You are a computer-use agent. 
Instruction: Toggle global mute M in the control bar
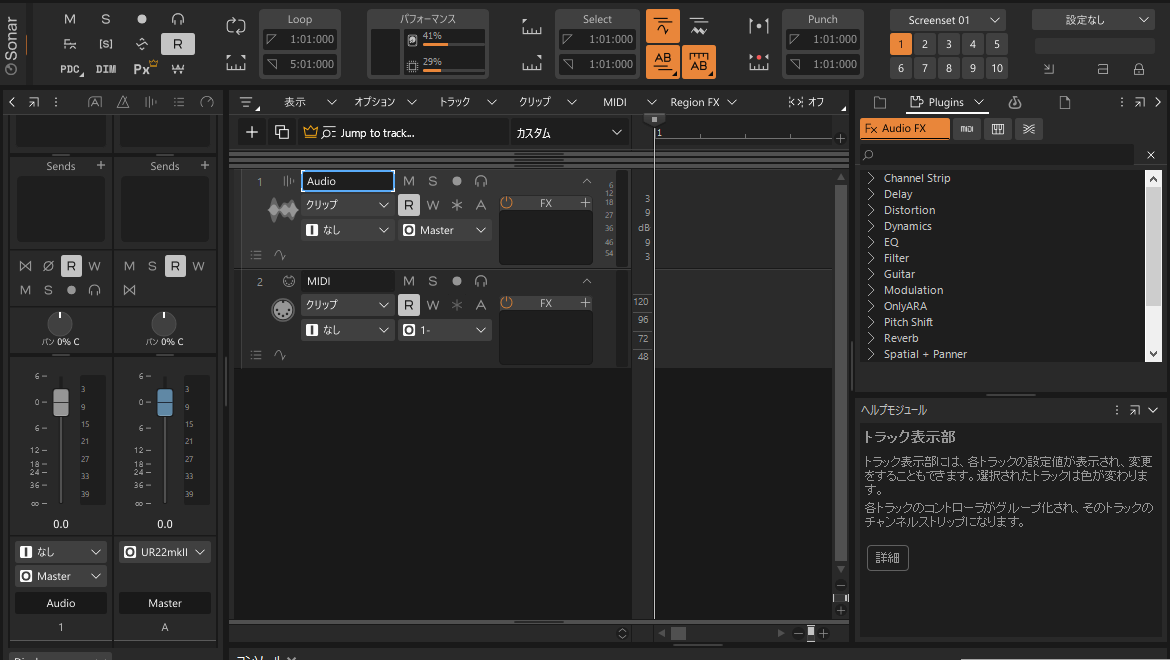click(x=69, y=19)
